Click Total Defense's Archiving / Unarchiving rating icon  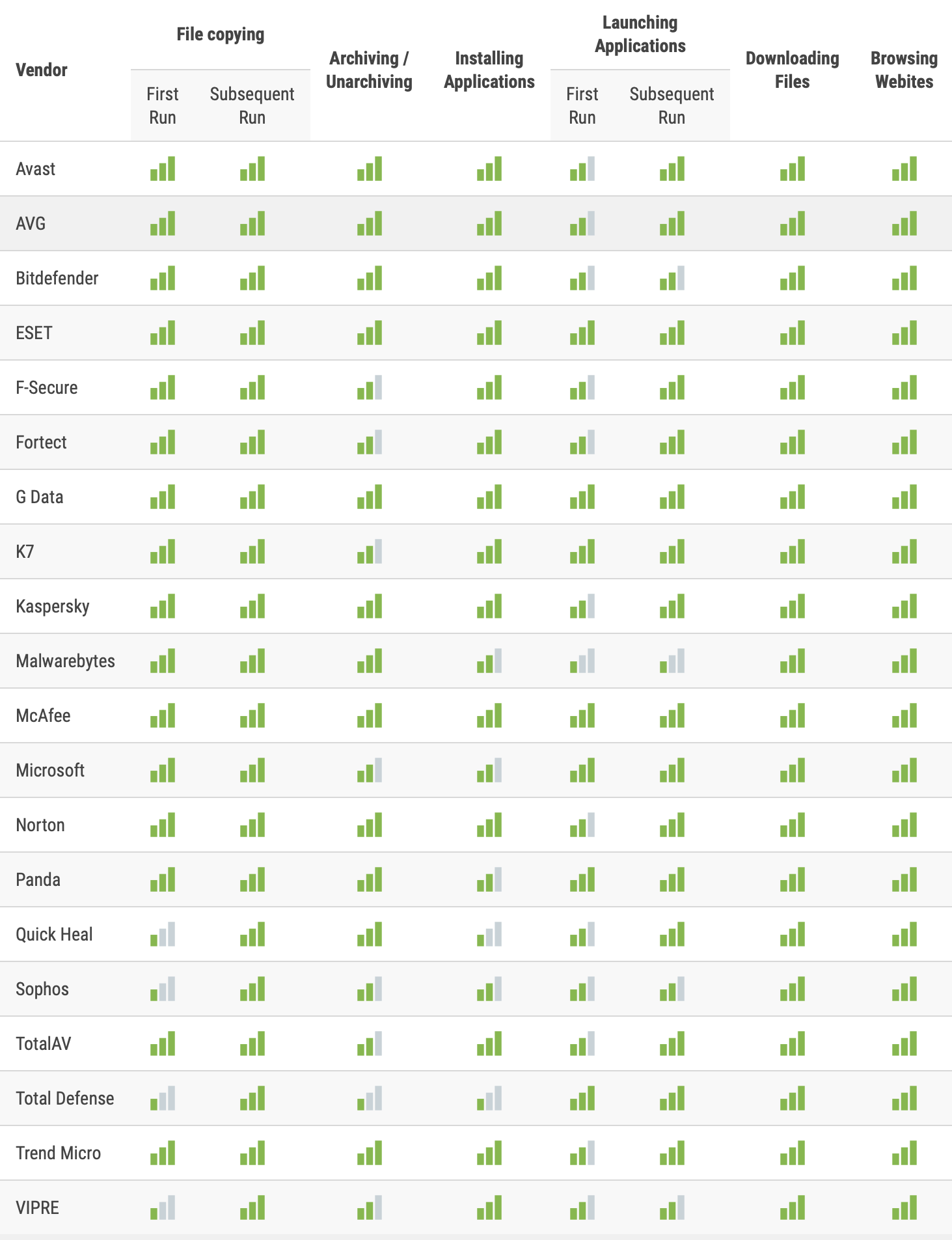pyautogui.click(x=370, y=1098)
